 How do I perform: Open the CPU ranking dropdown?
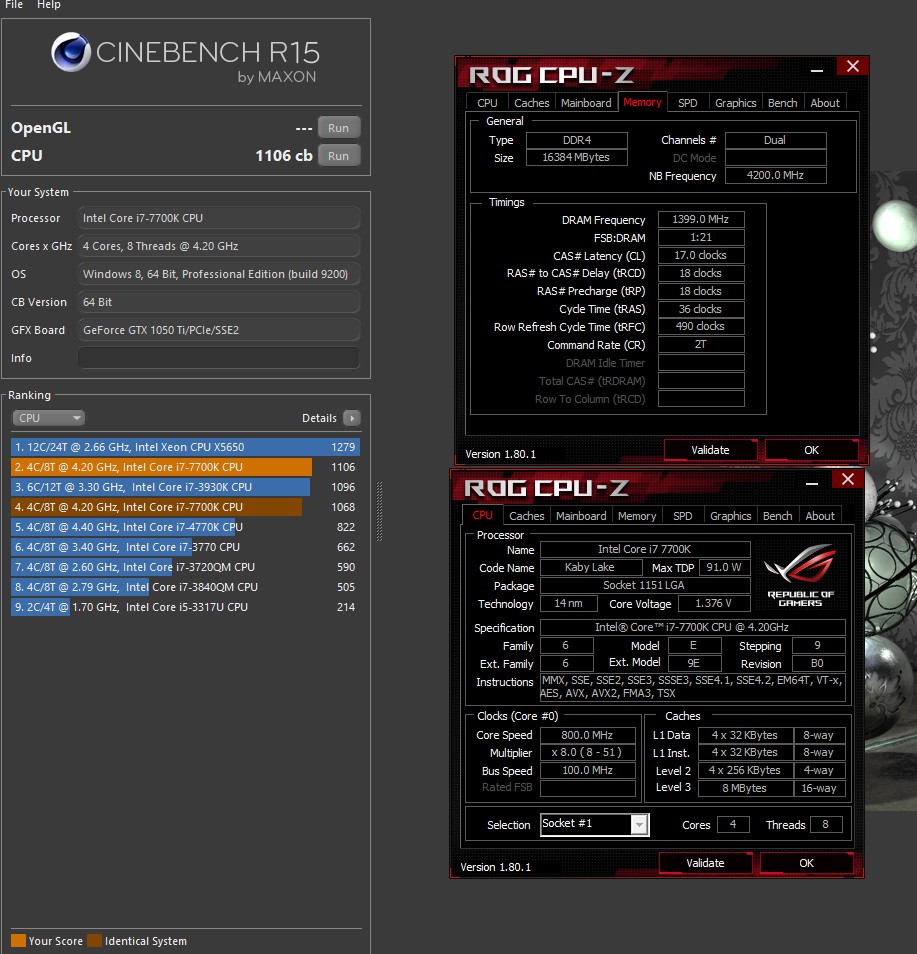[48, 418]
